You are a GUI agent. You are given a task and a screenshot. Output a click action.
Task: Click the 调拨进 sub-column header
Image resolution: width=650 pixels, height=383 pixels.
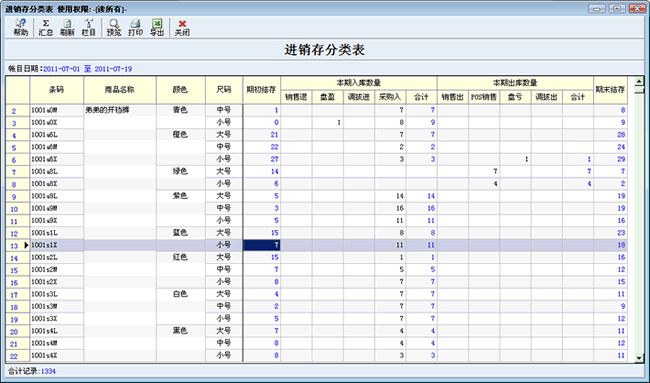pyautogui.click(x=359, y=97)
